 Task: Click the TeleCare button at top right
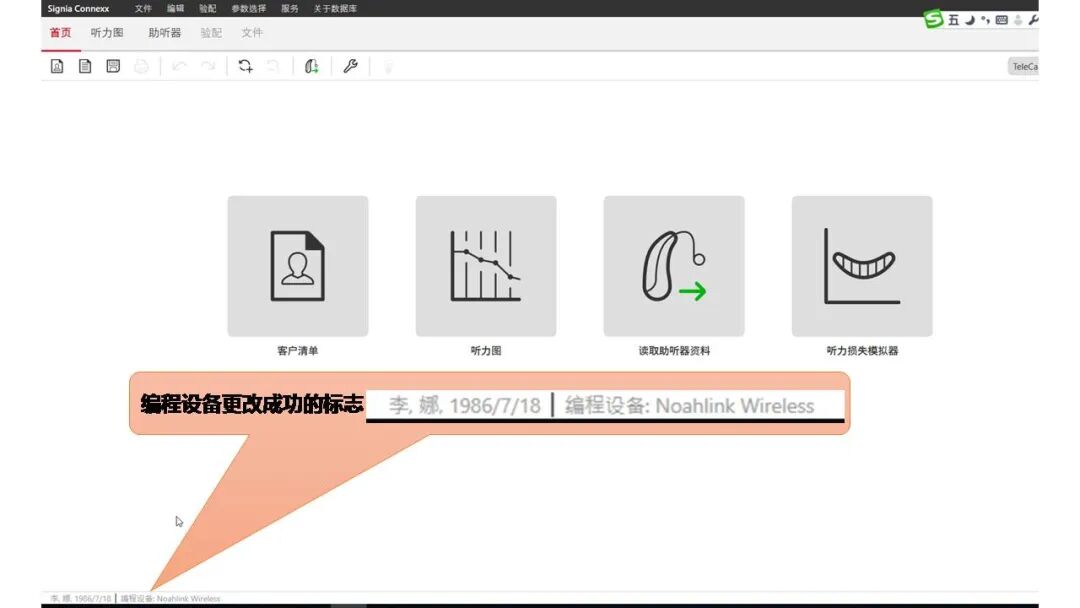point(1028,65)
